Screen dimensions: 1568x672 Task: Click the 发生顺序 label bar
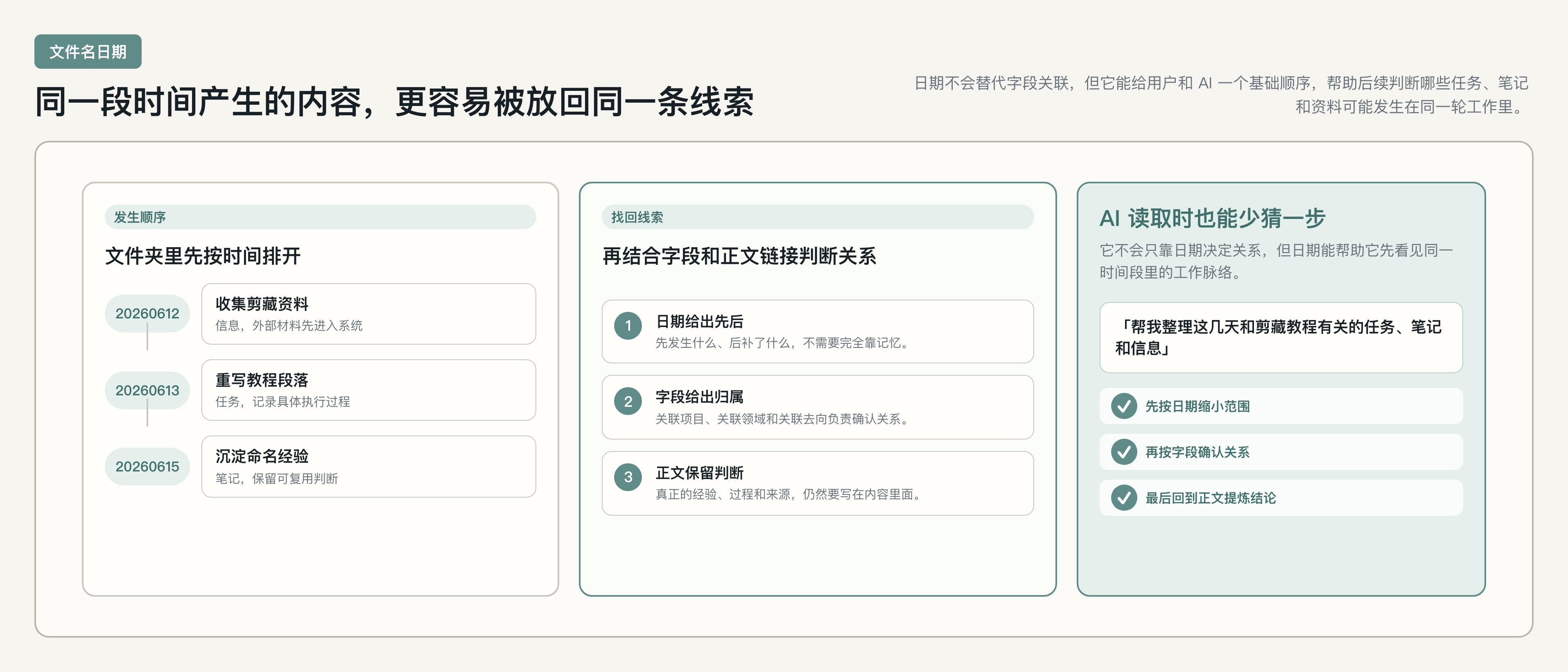click(320, 217)
